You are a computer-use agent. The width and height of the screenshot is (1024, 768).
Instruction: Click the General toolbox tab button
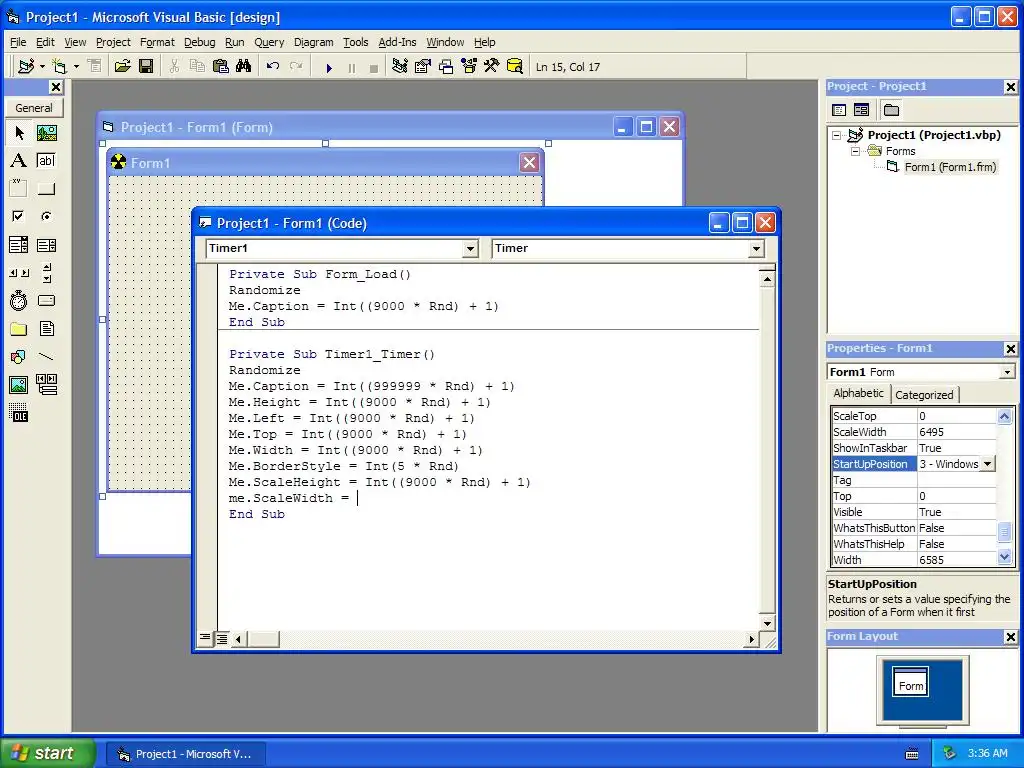pos(34,108)
